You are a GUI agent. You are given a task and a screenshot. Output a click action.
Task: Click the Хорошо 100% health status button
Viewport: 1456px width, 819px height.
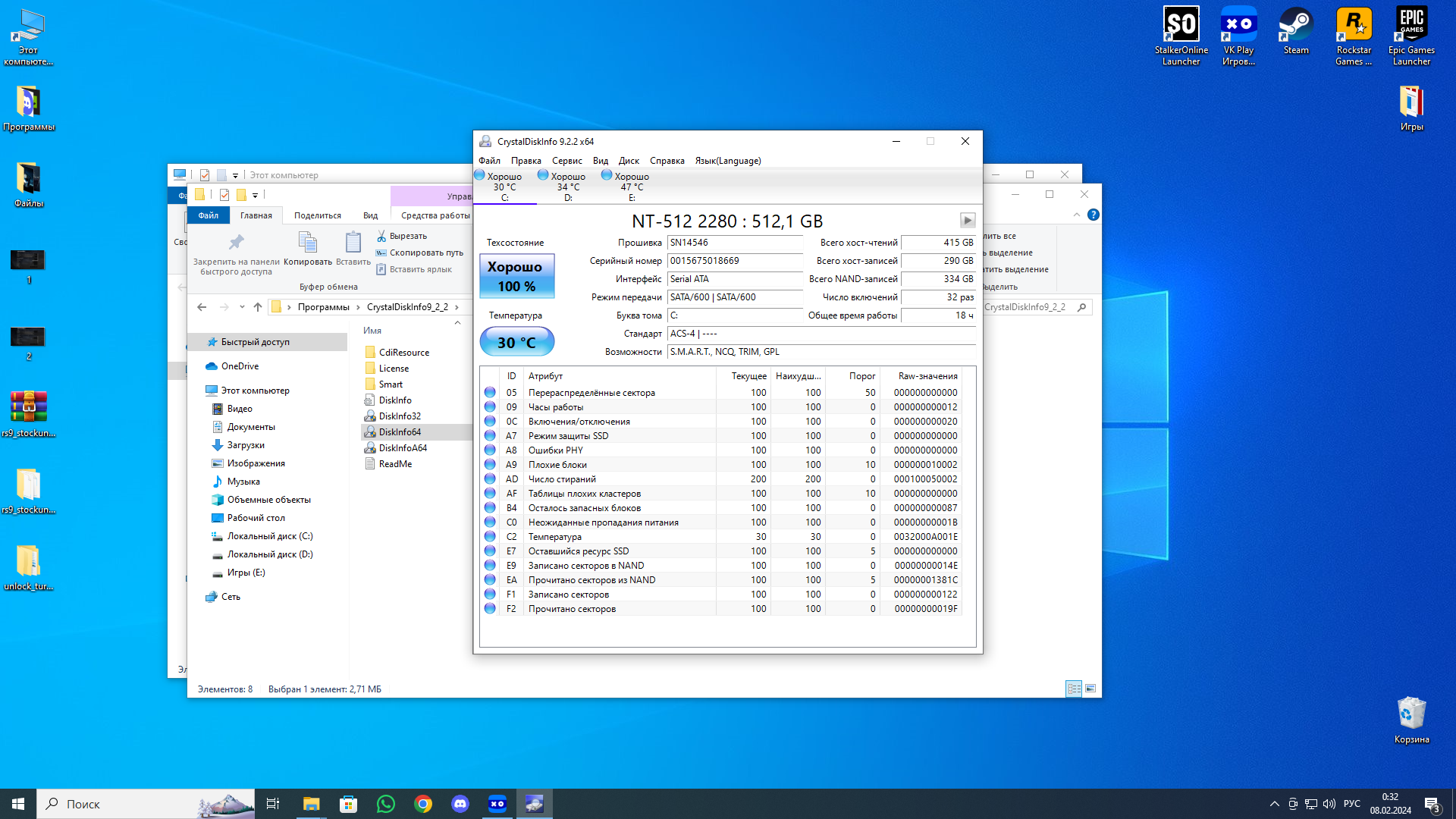click(516, 276)
